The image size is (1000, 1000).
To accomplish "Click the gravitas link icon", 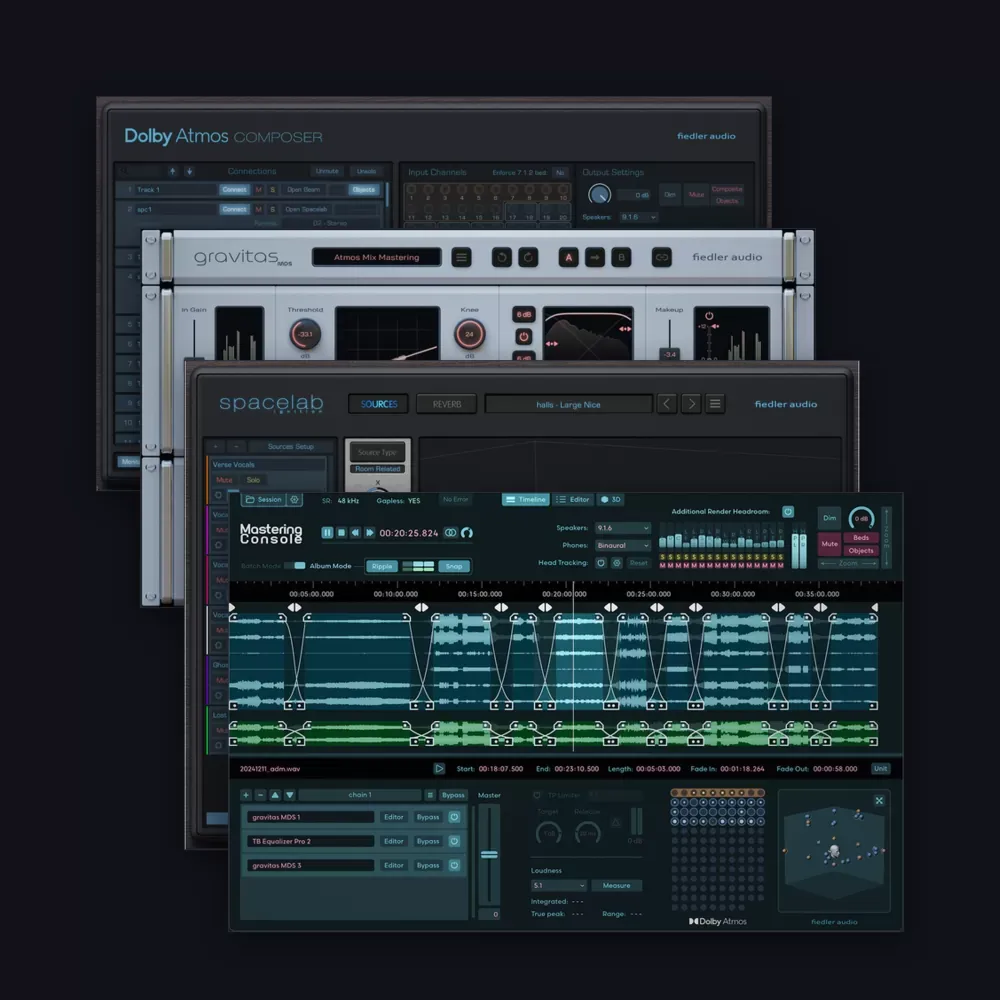I will click(662, 257).
